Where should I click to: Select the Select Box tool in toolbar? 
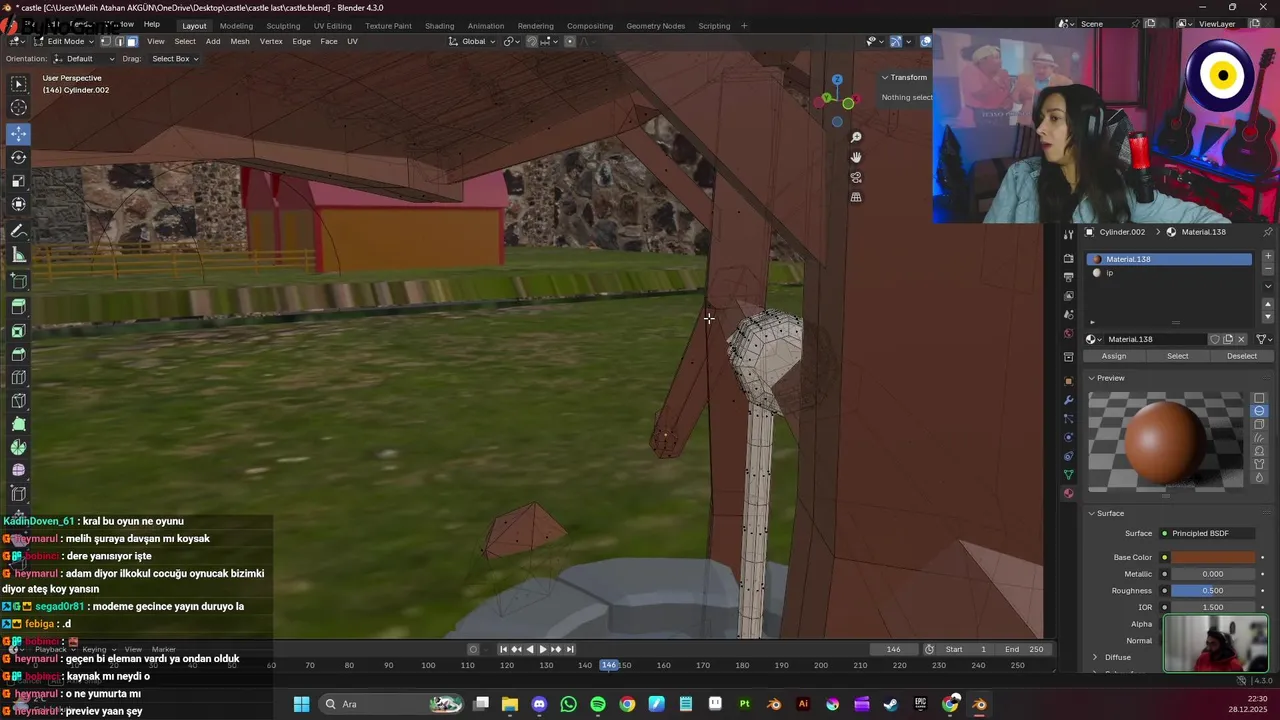coord(19,84)
